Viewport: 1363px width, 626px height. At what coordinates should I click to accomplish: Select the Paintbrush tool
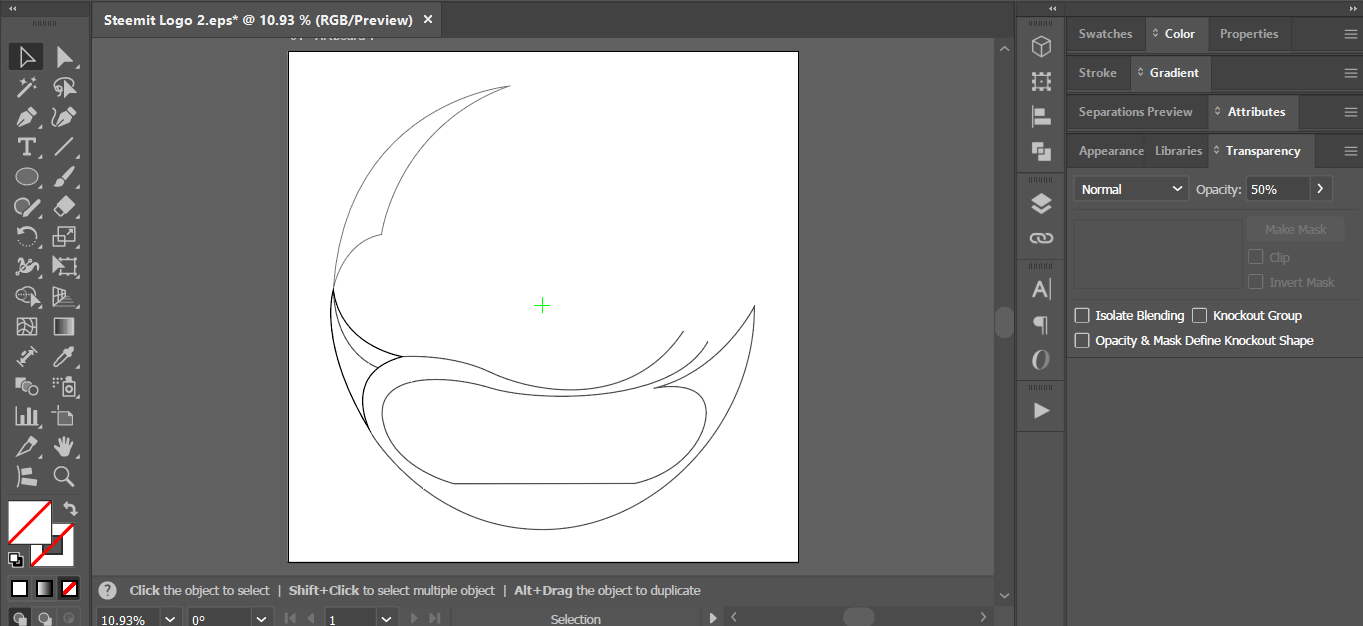tap(65, 177)
